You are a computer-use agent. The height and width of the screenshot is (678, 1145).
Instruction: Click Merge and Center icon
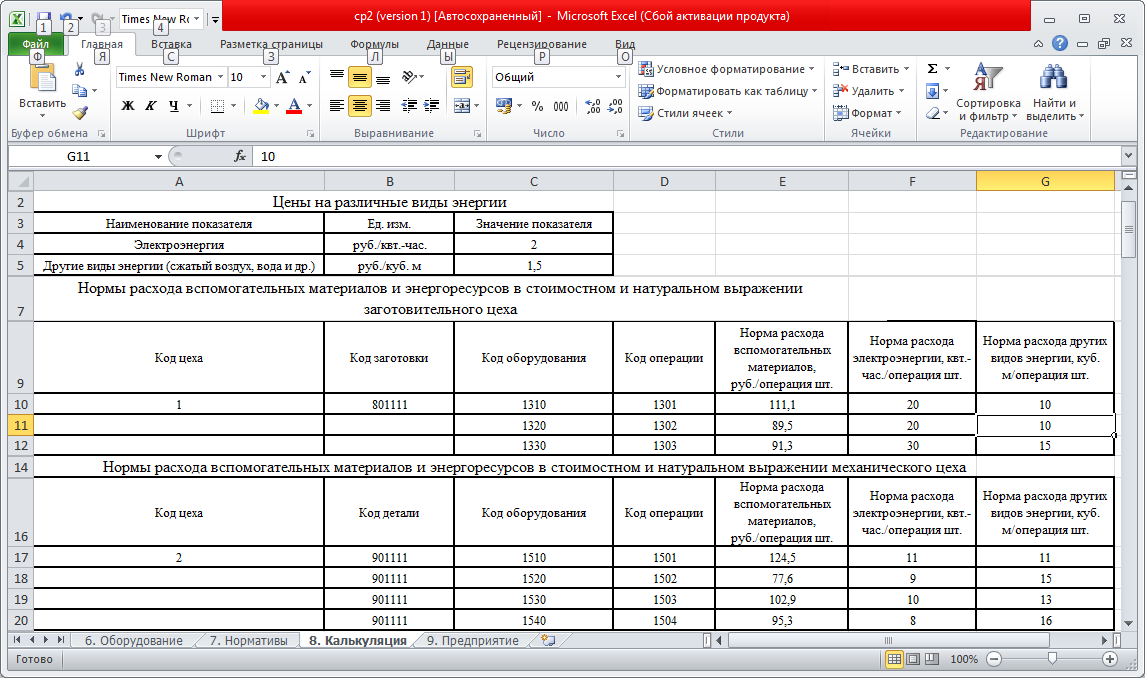(x=462, y=106)
